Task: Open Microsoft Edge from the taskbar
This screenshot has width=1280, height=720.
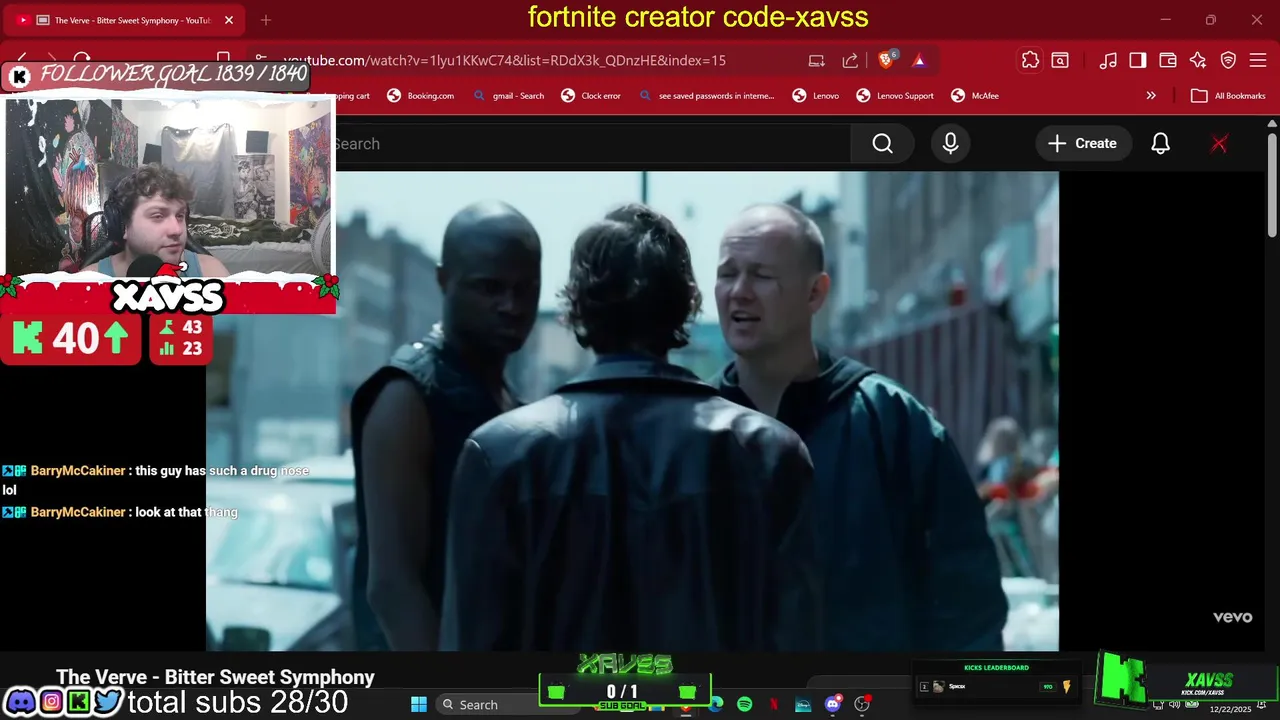Action: (x=716, y=704)
